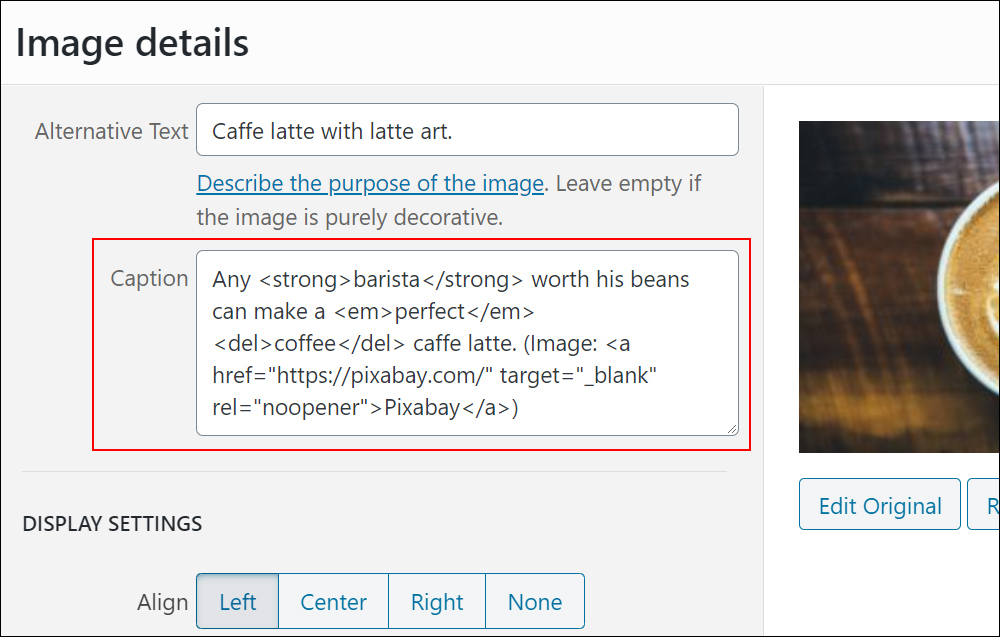The image size is (1000, 637).
Task: Select the Right alignment option
Action: pos(437,601)
